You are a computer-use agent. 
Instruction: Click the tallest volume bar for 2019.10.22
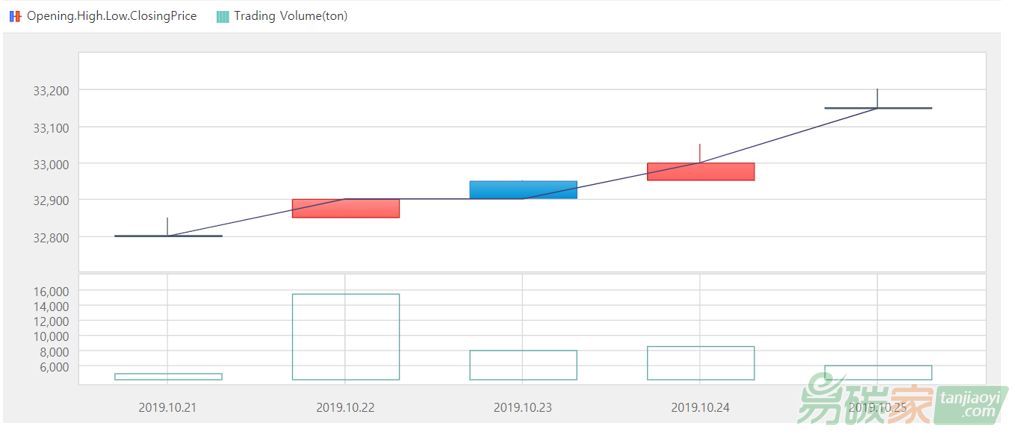pyautogui.click(x=345, y=336)
